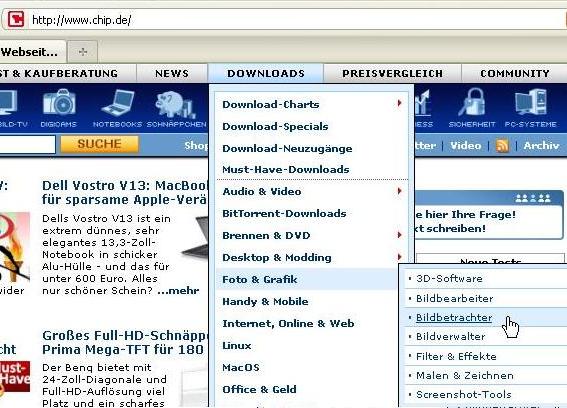Click the orange RSS feed icon
Image resolution: width=567 pixels, height=408 pixels.
coord(502,145)
